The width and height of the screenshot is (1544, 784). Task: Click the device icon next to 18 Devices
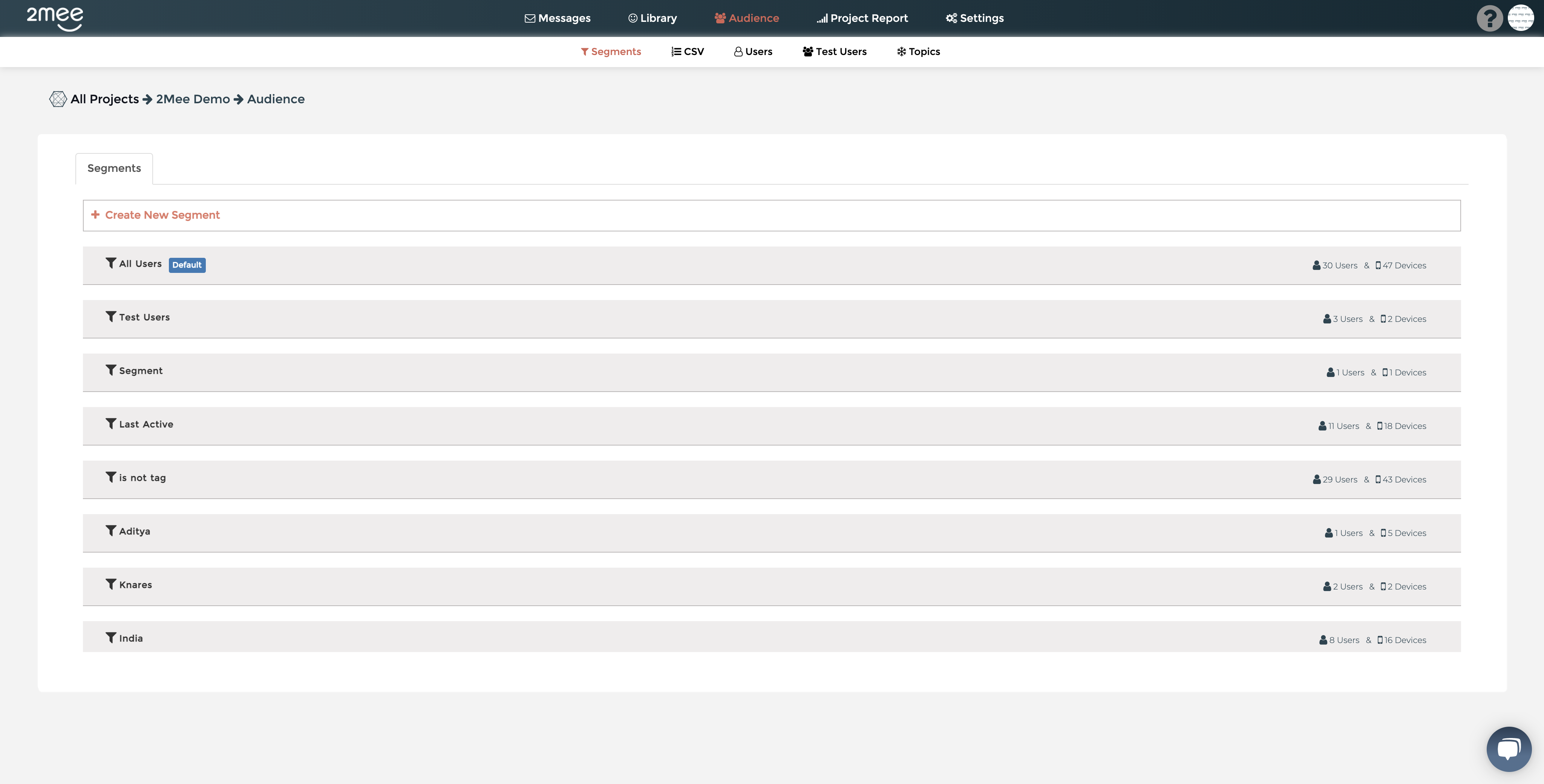tap(1380, 426)
